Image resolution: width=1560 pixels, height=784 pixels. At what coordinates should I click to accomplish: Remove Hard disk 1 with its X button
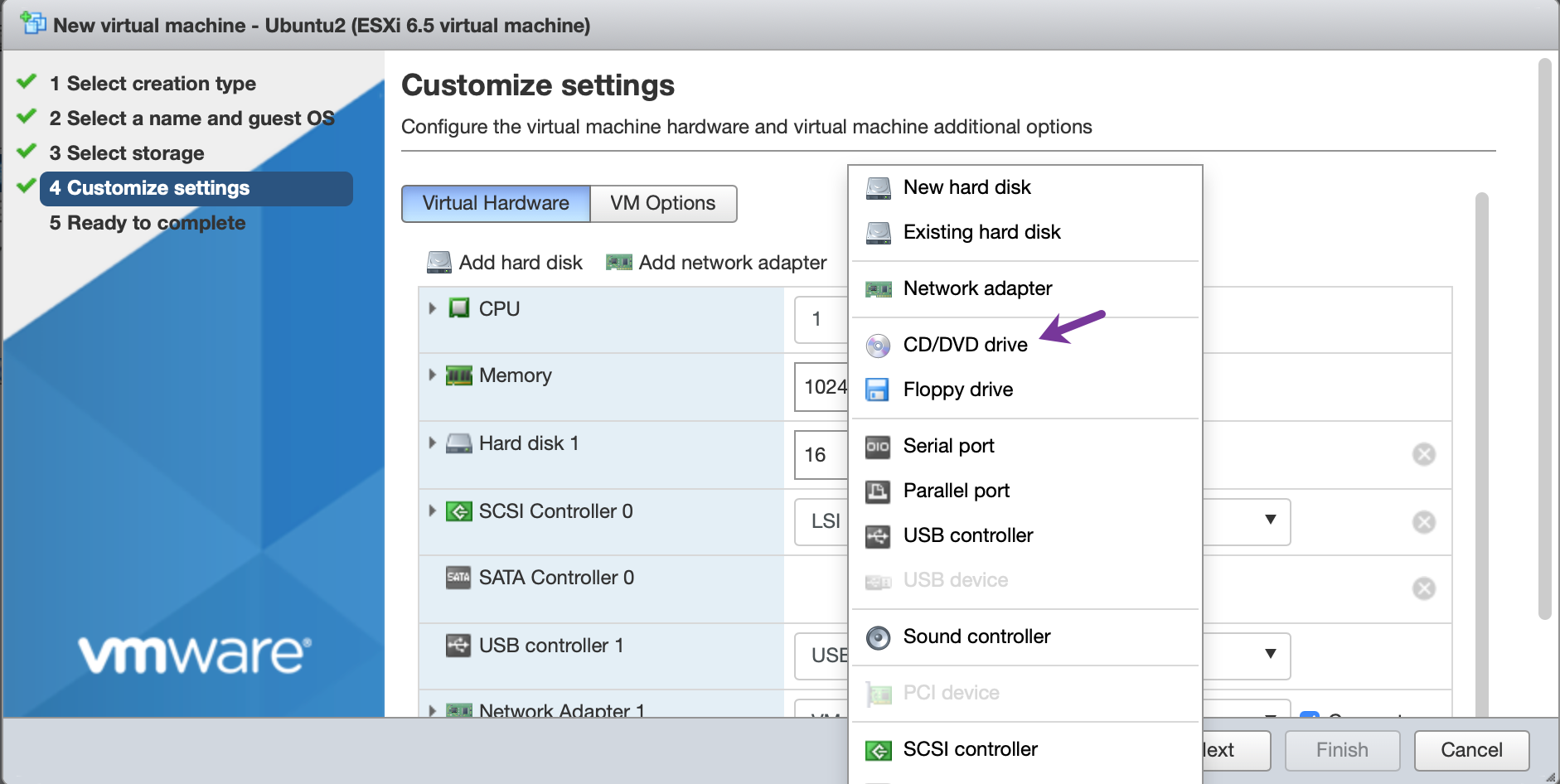coord(1423,454)
